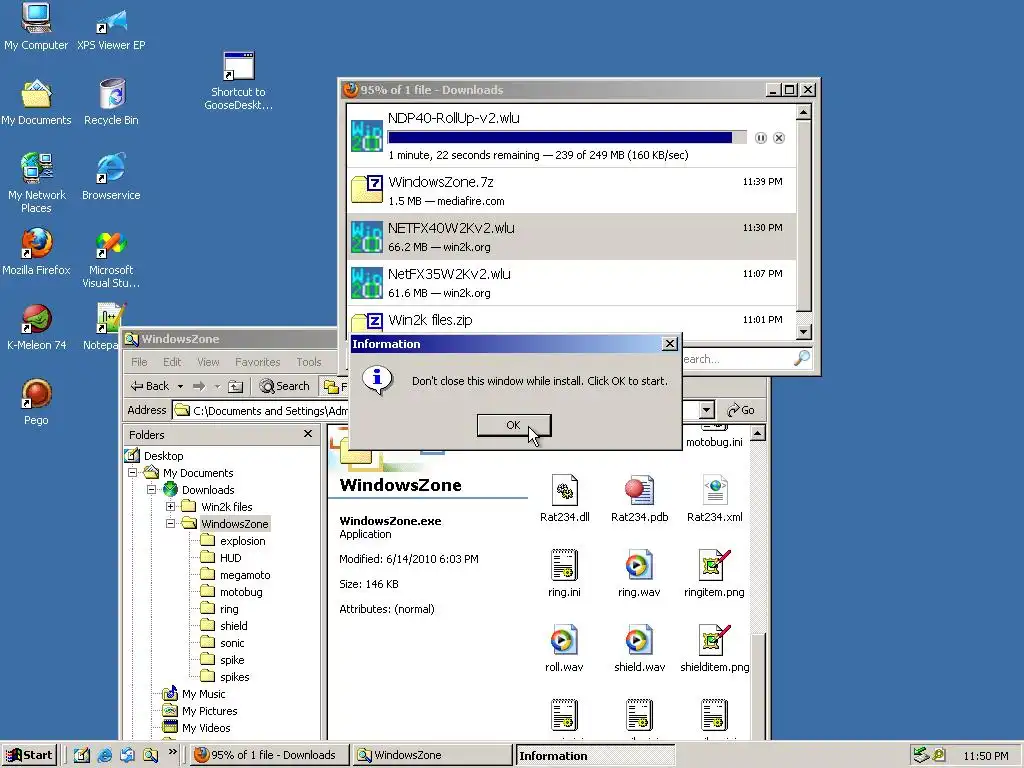Open Tools menu in WindowsZone window
Viewport: 1024px width, 768px height.
point(309,362)
